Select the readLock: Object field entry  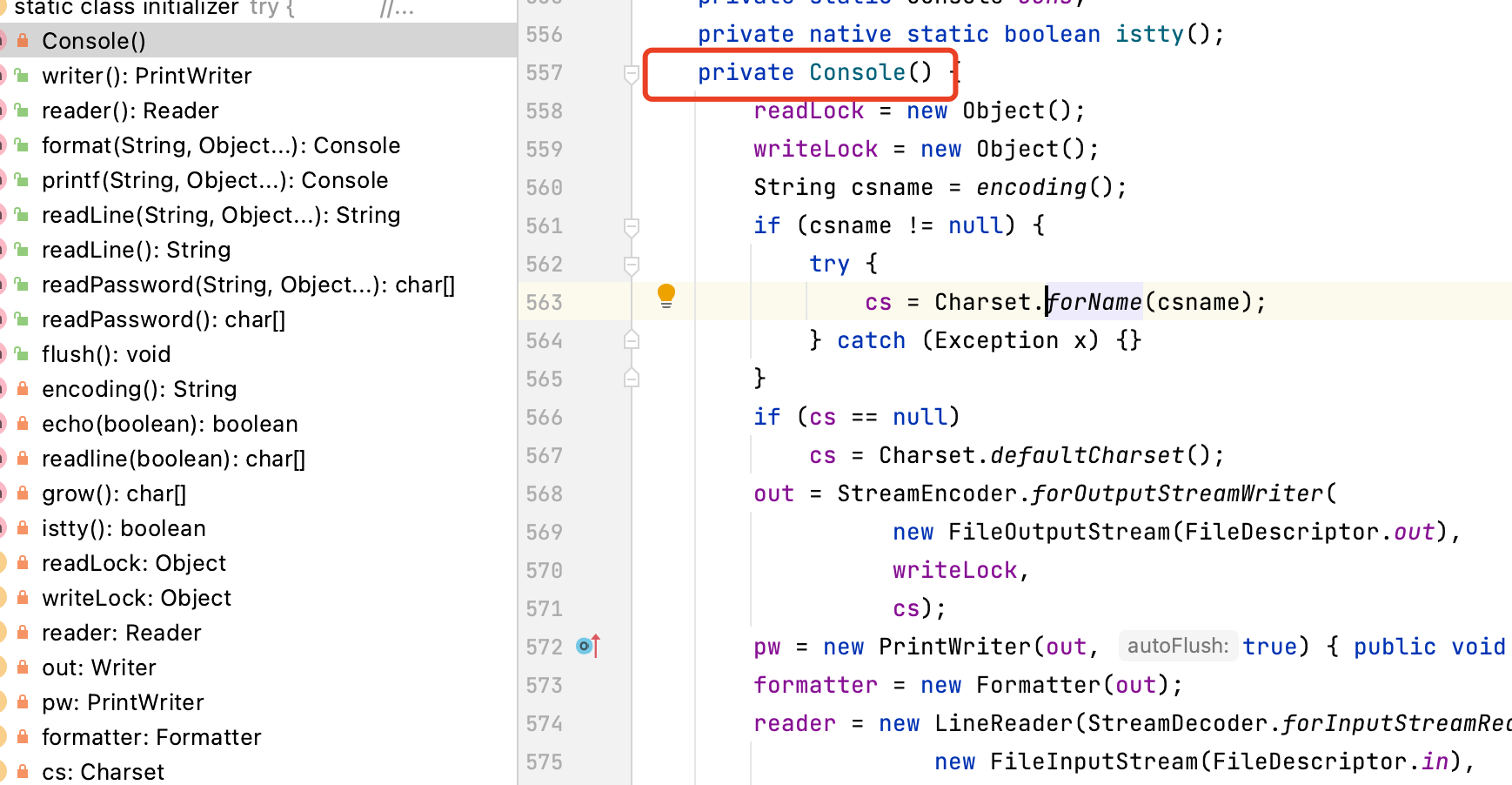tap(134, 563)
